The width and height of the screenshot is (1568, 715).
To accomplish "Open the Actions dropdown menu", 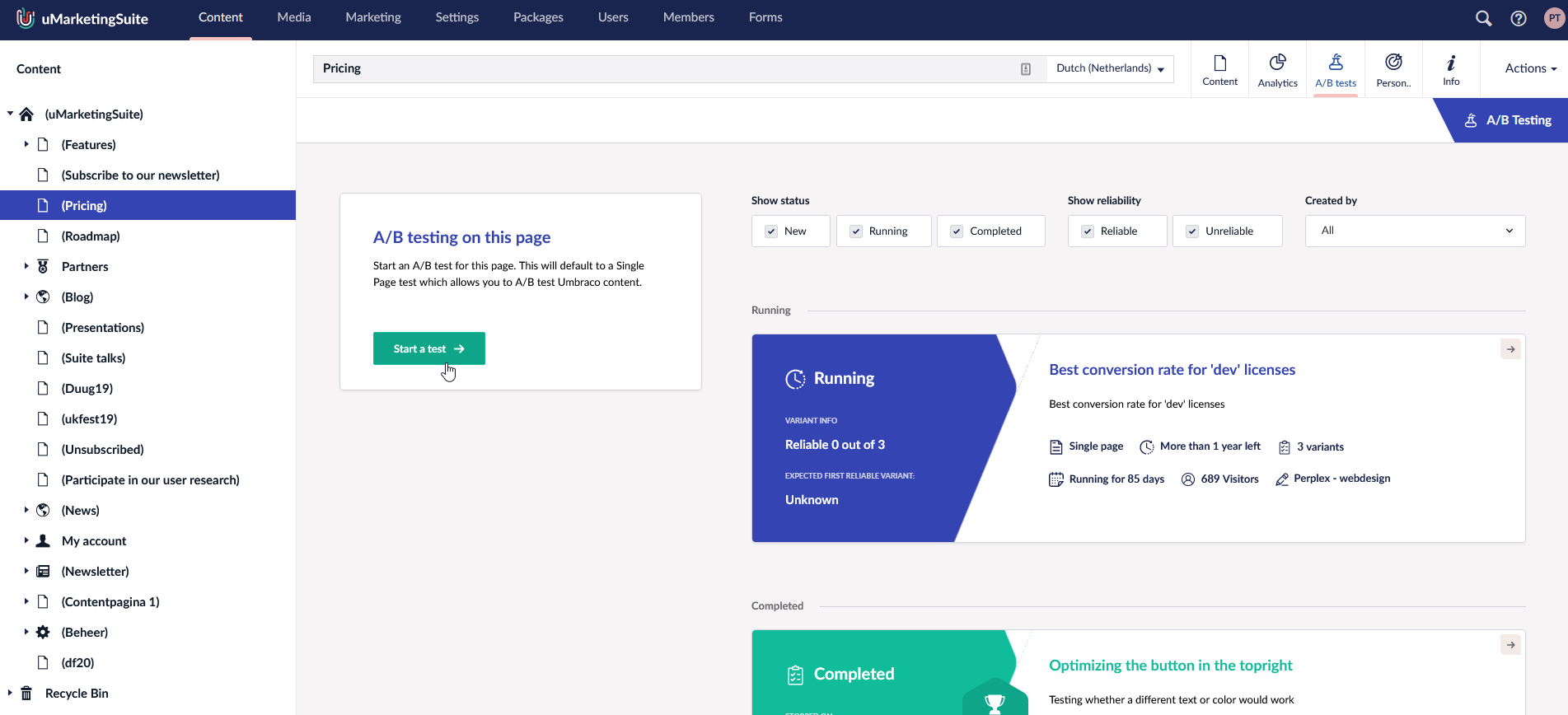I will click(x=1530, y=68).
